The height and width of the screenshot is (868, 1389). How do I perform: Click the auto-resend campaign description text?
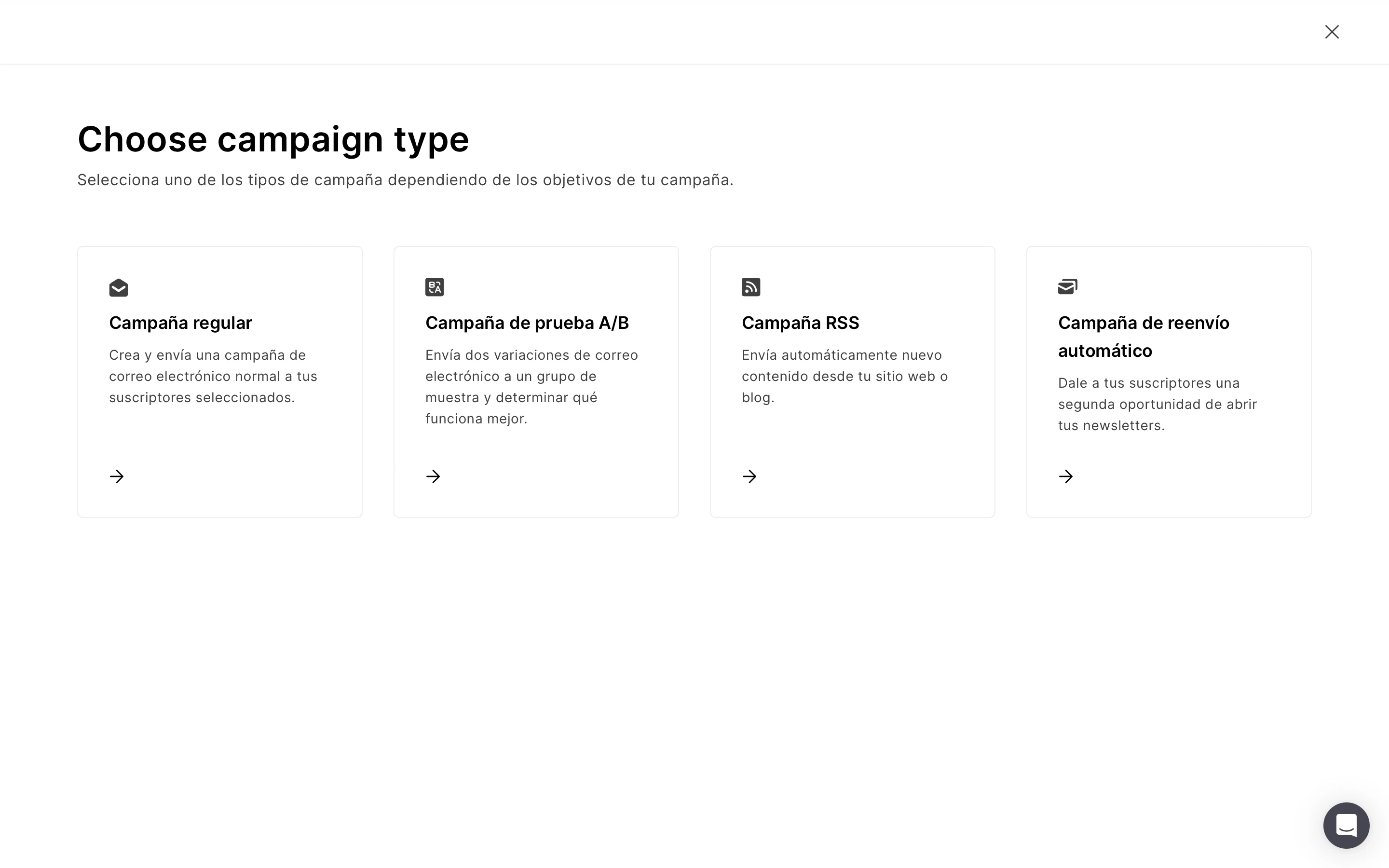(1157, 404)
